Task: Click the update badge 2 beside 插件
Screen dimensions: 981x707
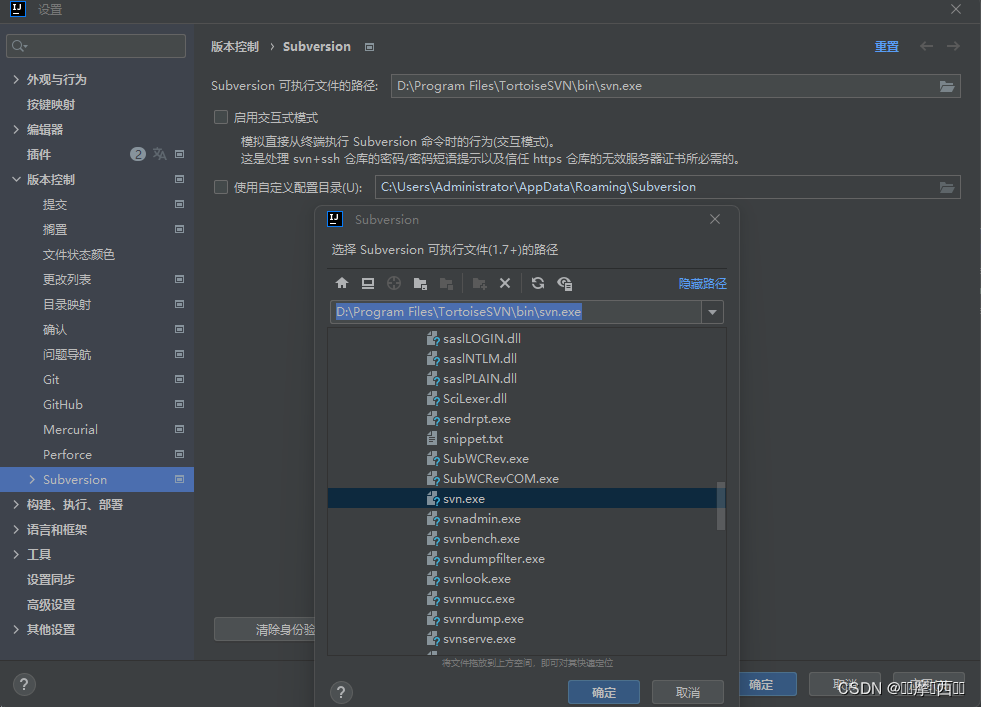Action: tap(138, 154)
